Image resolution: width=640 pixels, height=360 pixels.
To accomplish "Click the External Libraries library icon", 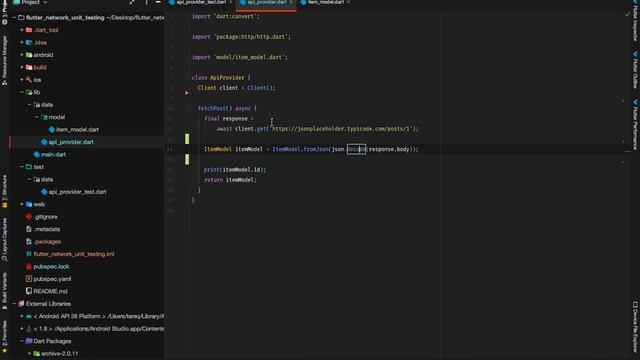I will coord(21,304).
